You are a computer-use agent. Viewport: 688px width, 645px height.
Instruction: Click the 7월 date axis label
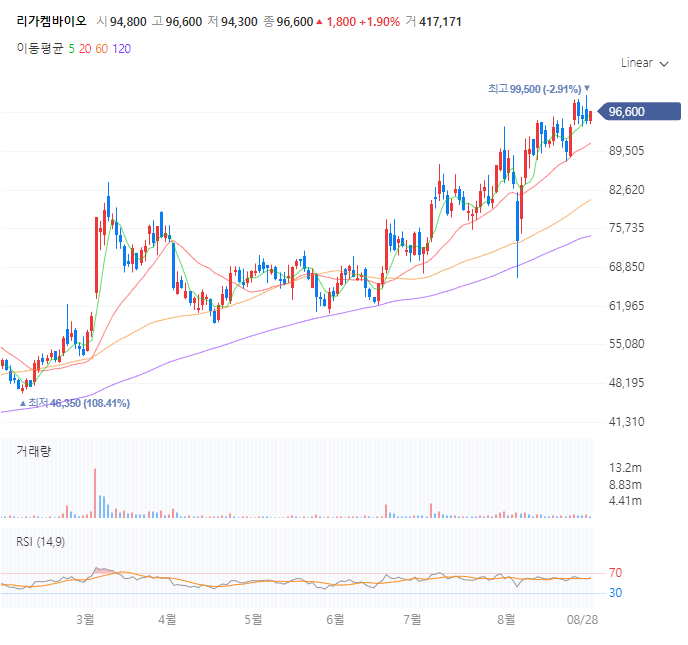(412, 620)
